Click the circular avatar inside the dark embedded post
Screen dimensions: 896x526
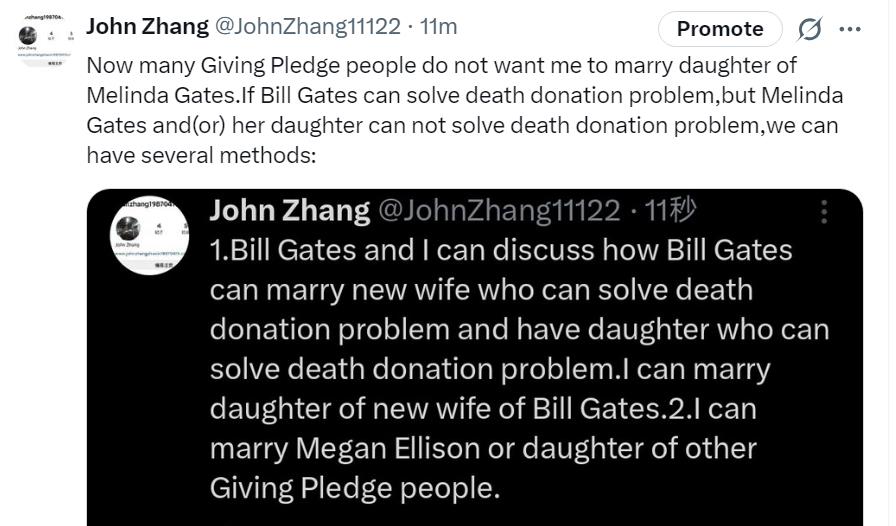(149, 236)
